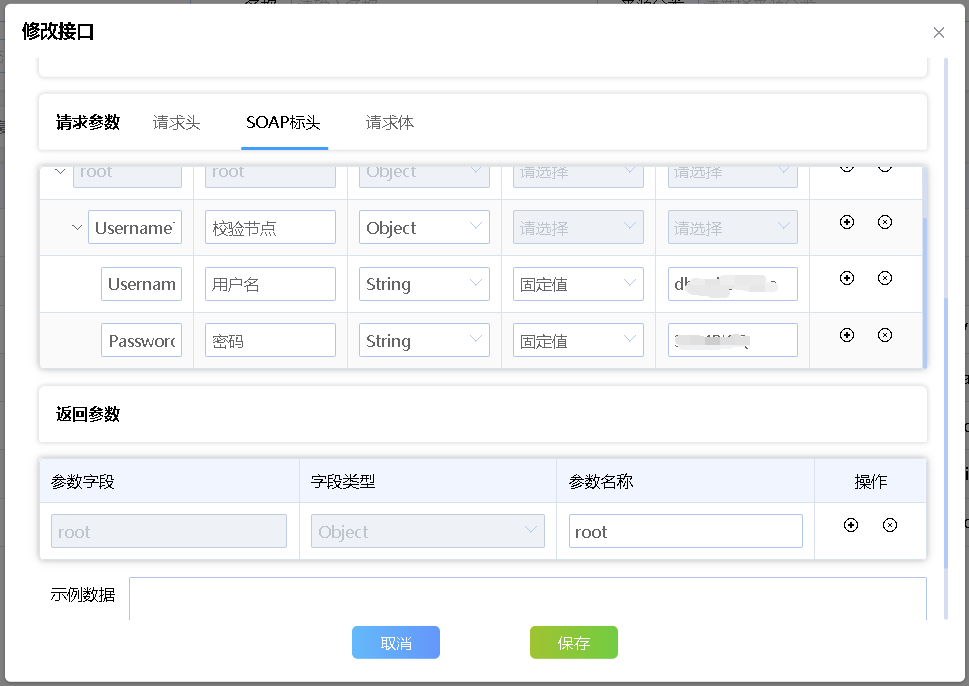Screen dimensions: 969x686
Task: Delete the Usernametoken parameter row
Action: click(x=885, y=222)
